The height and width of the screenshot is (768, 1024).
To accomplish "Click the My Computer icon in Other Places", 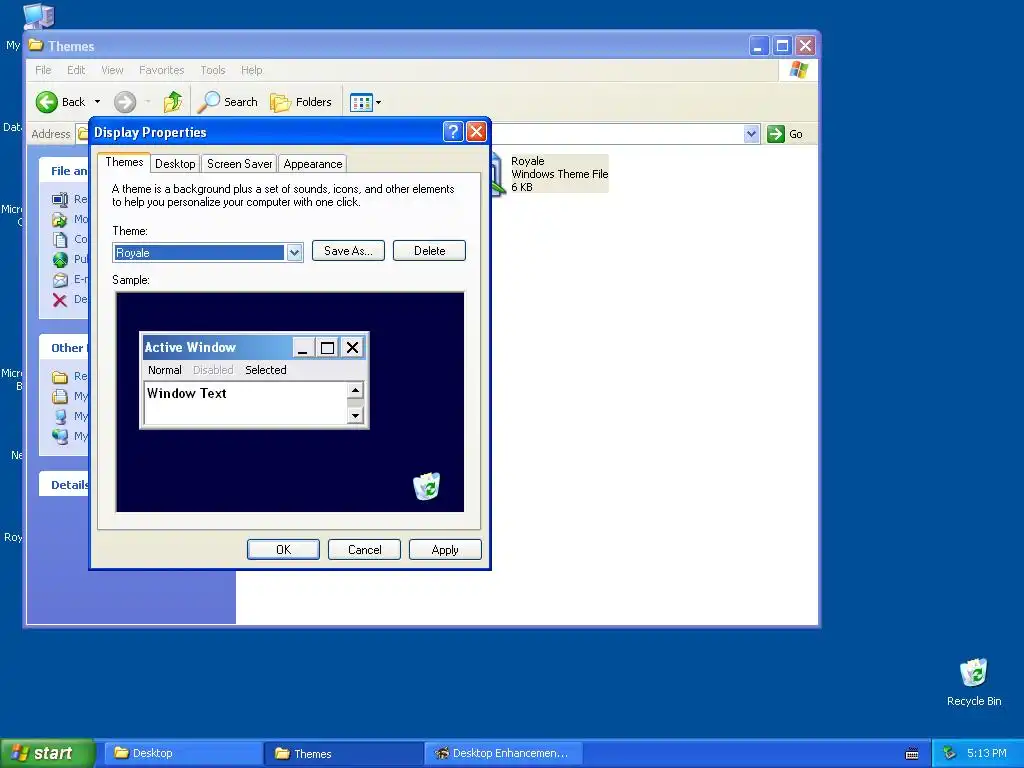I will pos(60,417).
